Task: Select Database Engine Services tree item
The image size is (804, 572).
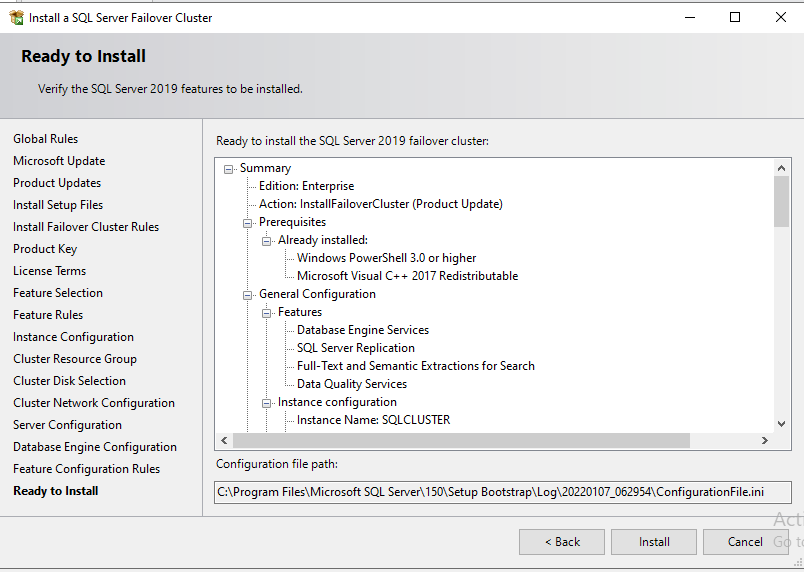Action: point(363,330)
